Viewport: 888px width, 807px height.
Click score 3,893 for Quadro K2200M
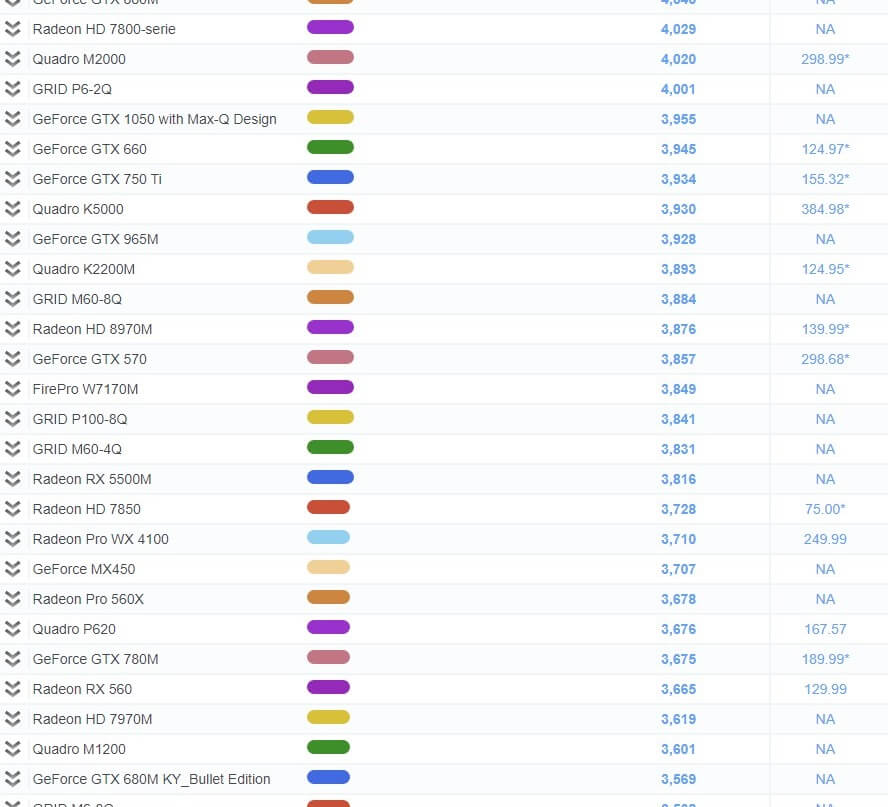pos(678,269)
